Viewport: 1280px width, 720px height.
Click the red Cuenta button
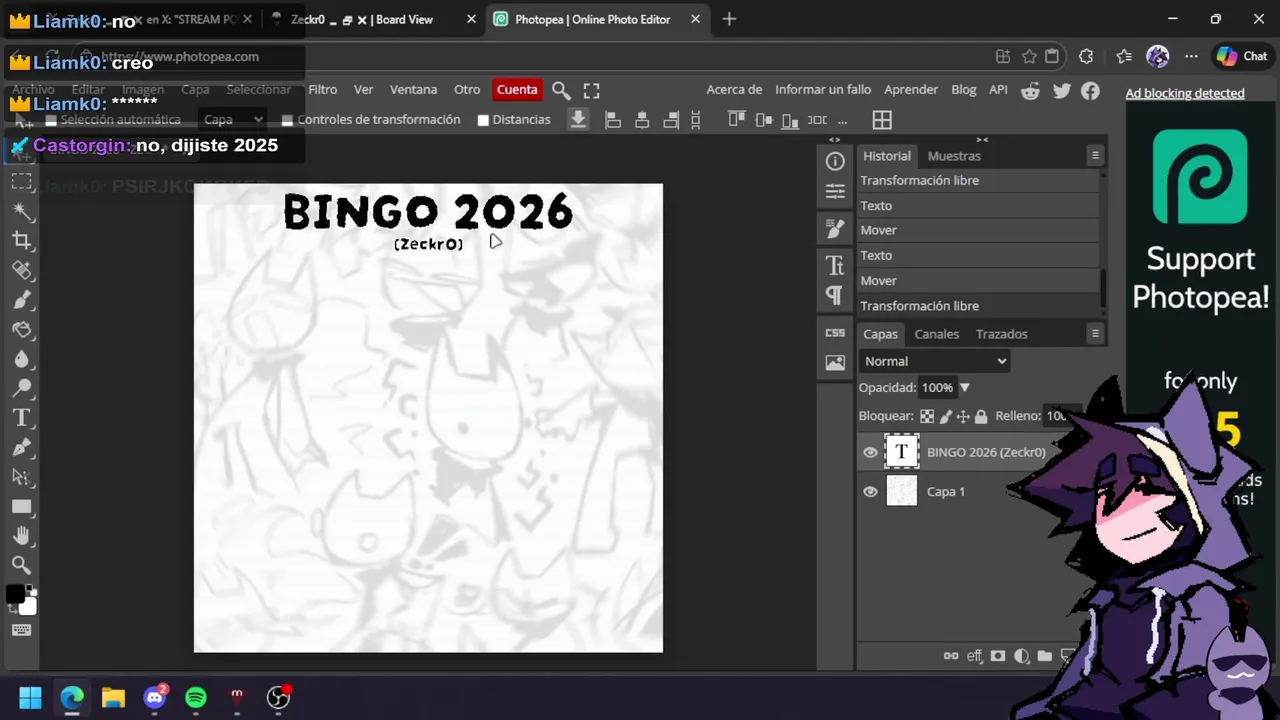tap(517, 90)
